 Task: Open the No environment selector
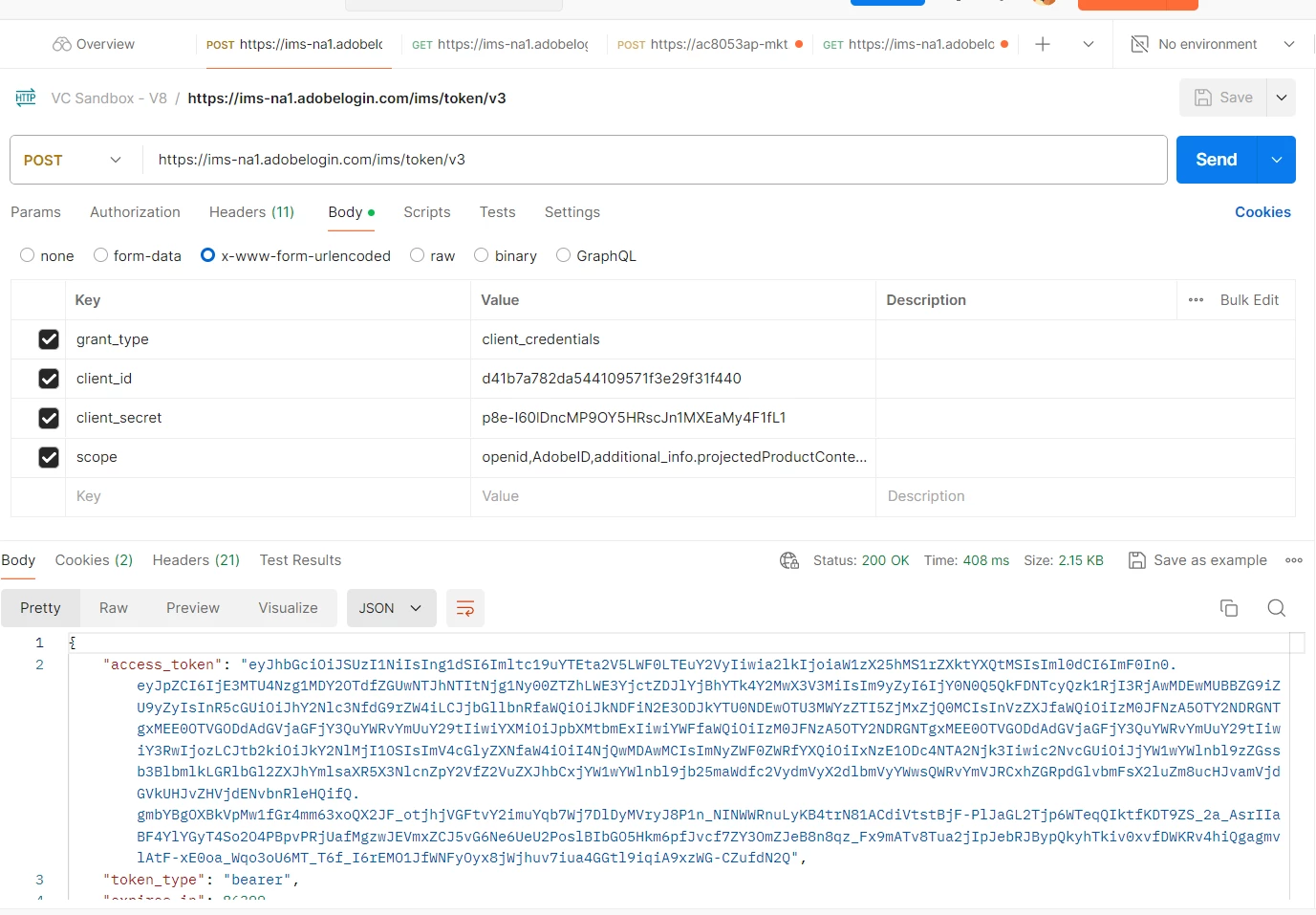tap(1213, 44)
